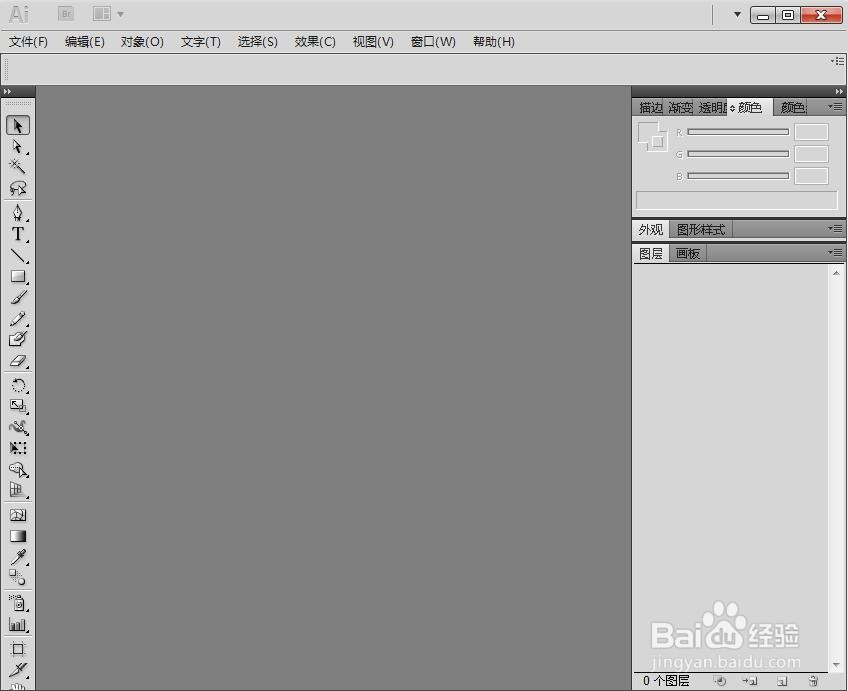Switch to the 描边 (Stroke) panel tab
The image size is (848, 691).
tap(650, 107)
